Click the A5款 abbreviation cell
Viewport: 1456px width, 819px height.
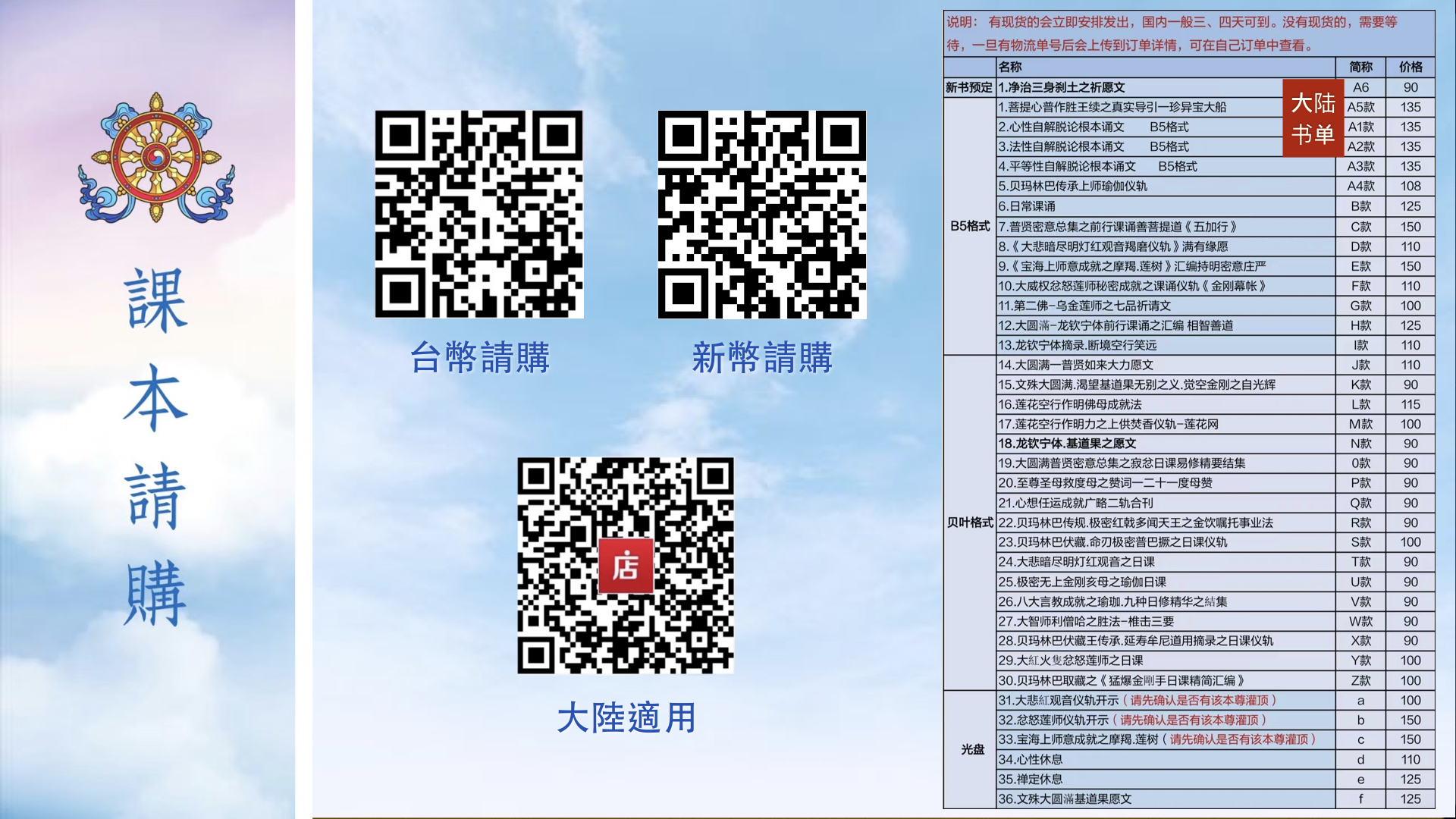pos(1361,107)
